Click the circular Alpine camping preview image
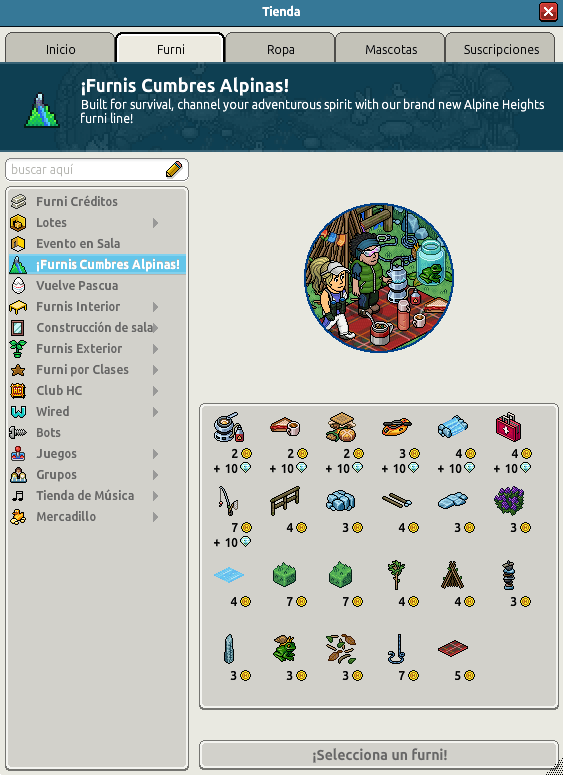The width and height of the screenshot is (563, 775). pos(379,278)
